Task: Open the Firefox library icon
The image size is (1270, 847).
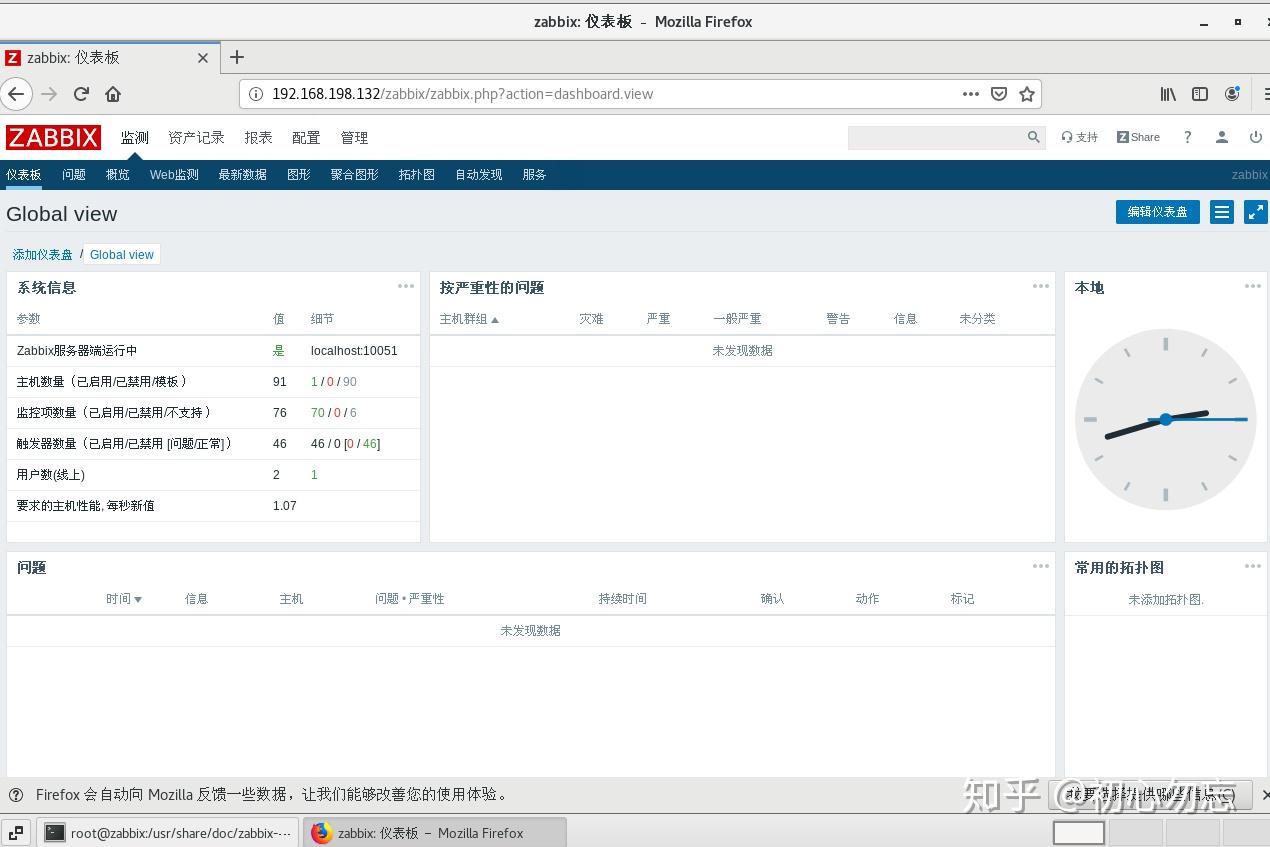Action: point(1168,94)
